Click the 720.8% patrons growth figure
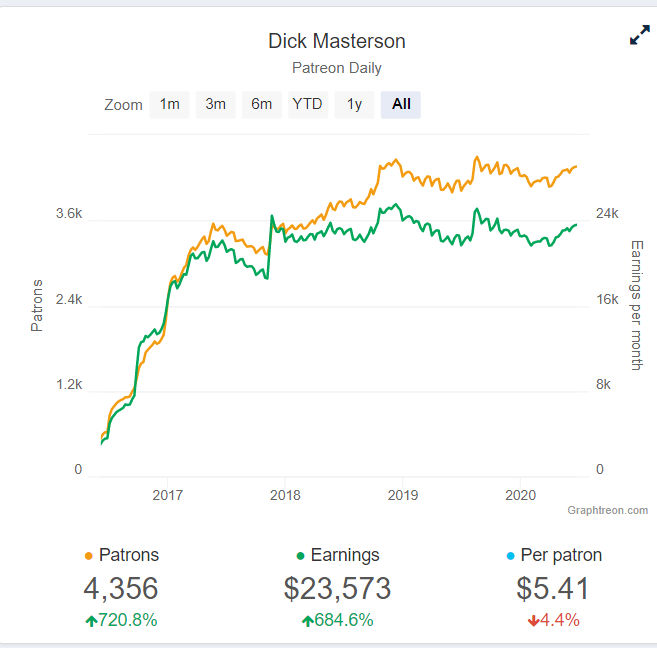657x648 pixels. click(128, 620)
